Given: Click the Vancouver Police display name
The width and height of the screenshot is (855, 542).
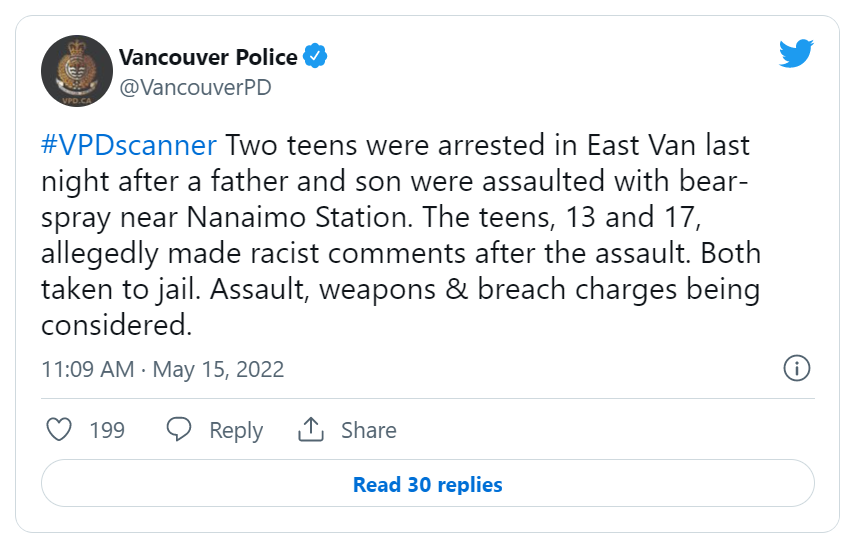Looking at the screenshot, I should [x=208, y=57].
